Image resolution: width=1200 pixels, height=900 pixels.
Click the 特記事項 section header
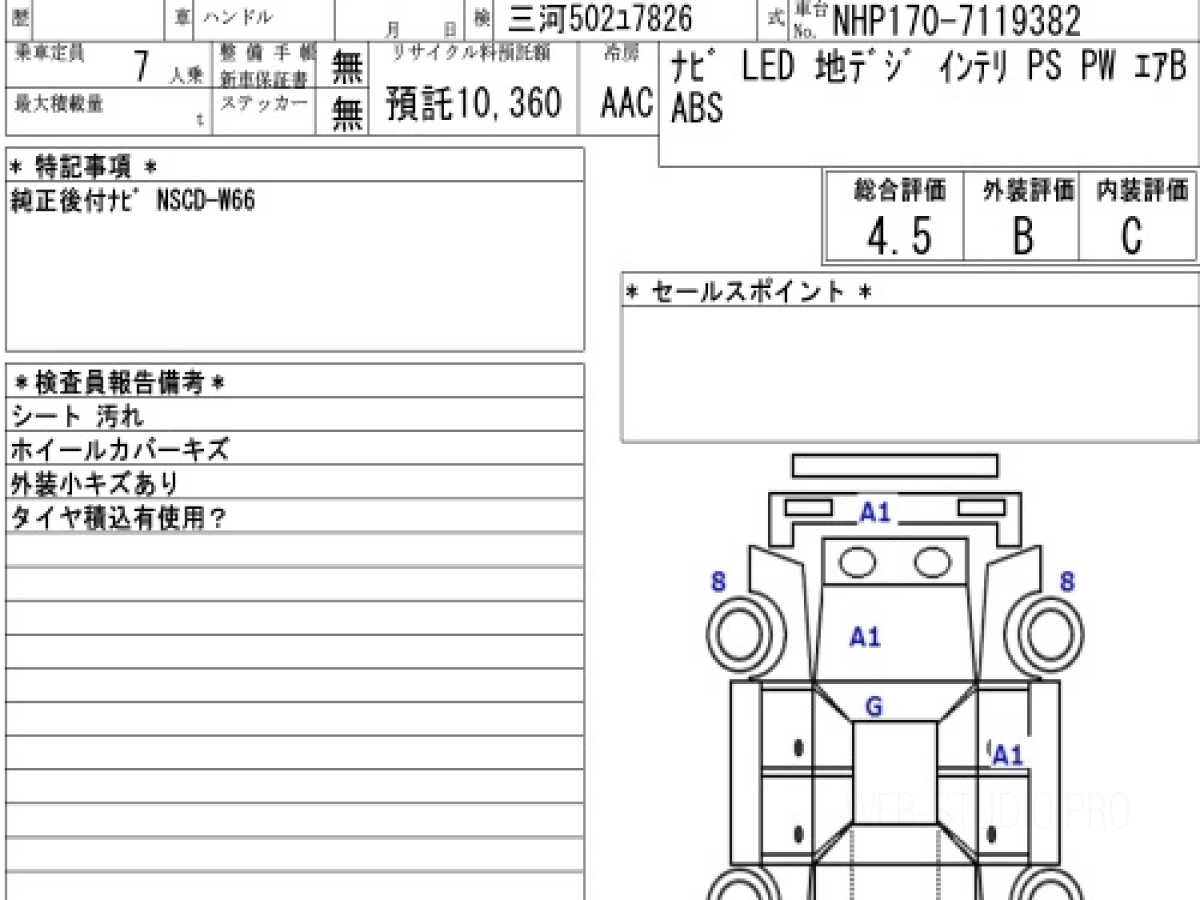click(x=83, y=166)
